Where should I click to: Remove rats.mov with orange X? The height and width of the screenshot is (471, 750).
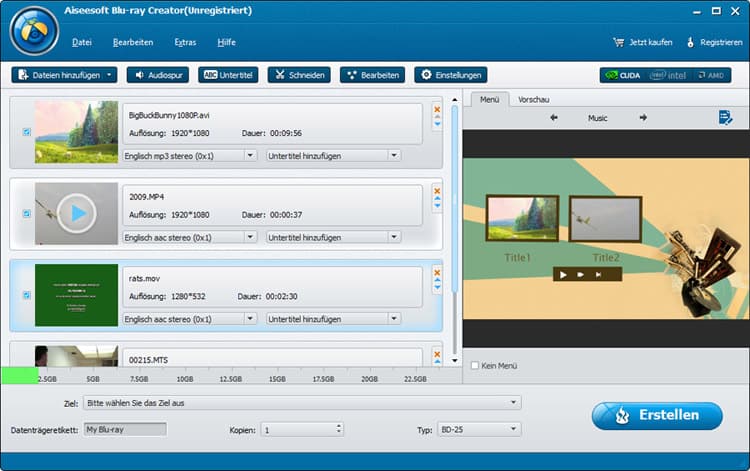[437, 273]
